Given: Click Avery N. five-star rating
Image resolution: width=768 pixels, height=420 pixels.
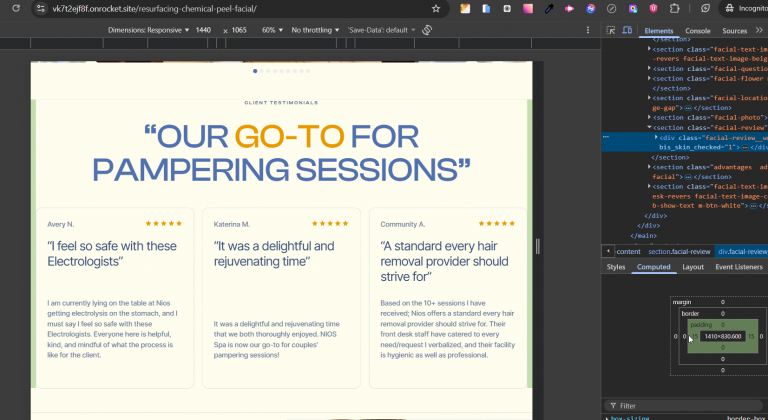Looking at the screenshot, I should (164, 223).
